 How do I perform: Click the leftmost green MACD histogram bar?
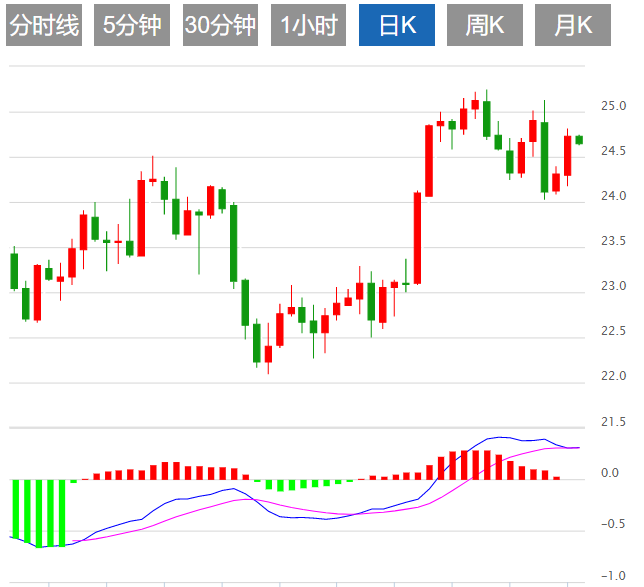point(16,508)
